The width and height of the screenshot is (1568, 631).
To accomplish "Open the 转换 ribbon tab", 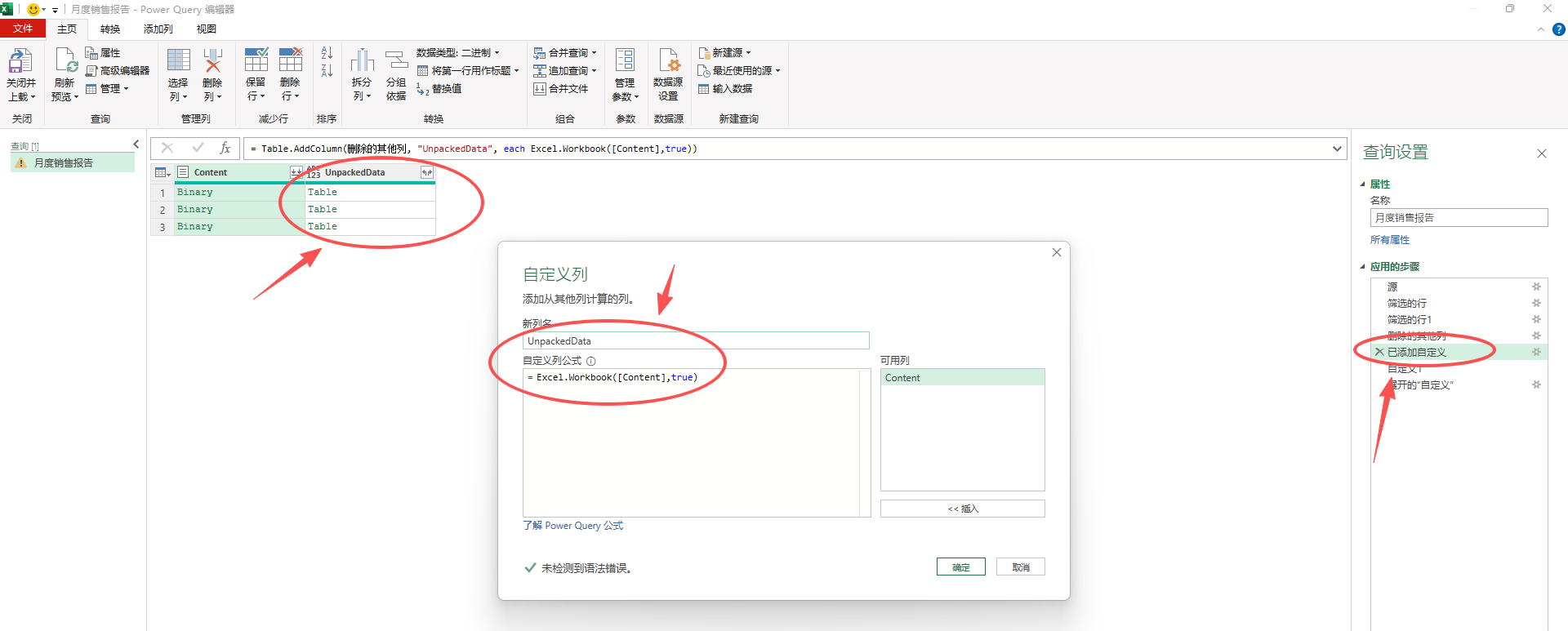I will tap(110, 29).
